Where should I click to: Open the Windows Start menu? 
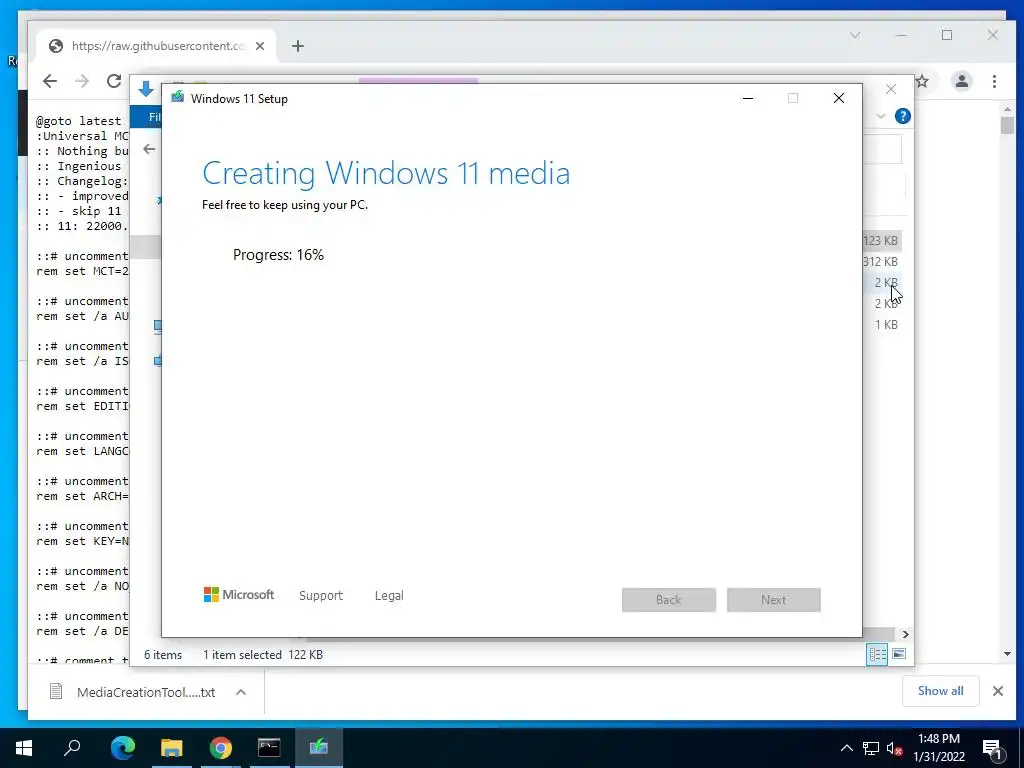pos(24,748)
